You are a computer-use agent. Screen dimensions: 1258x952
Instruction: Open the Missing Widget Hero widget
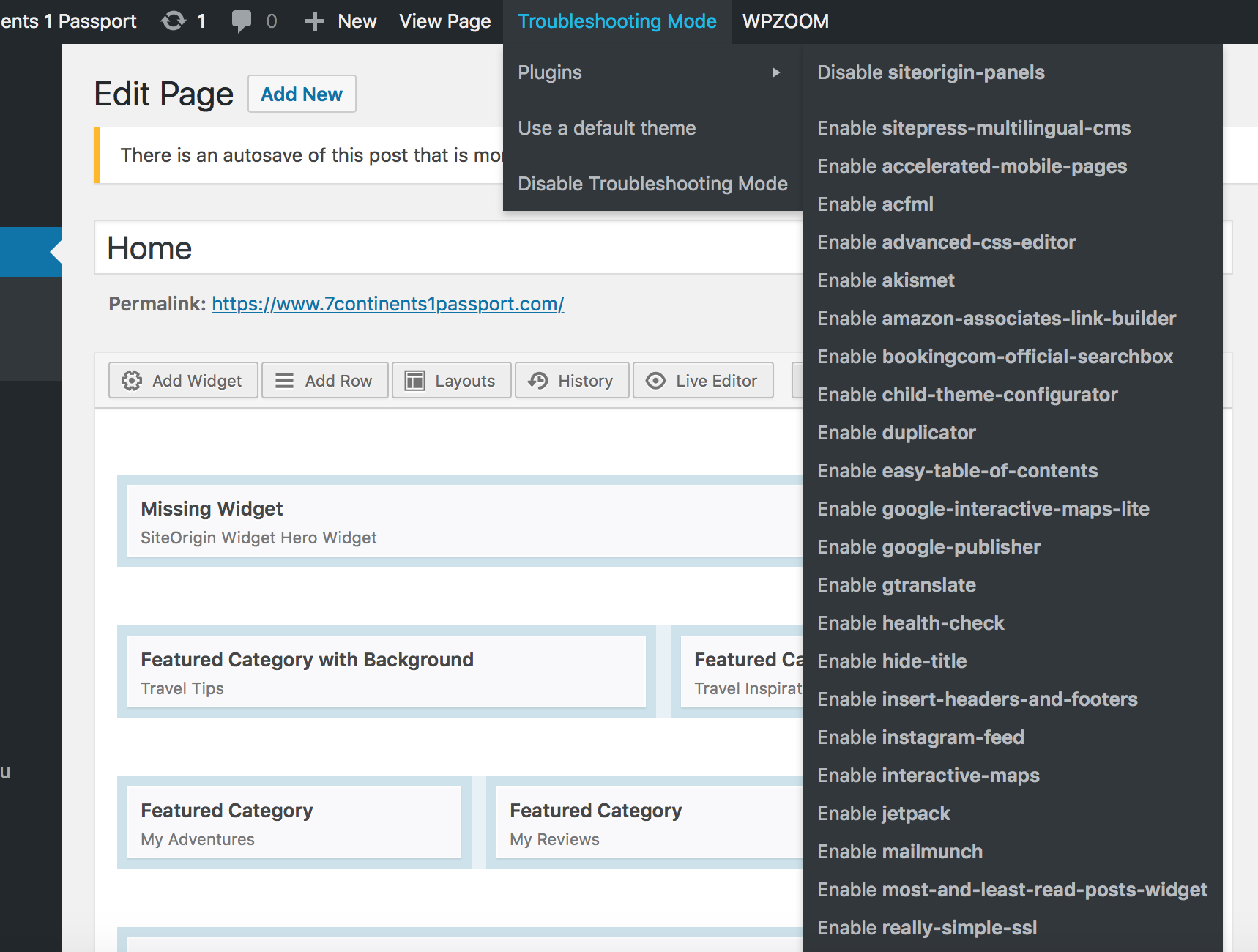(x=465, y=521)
